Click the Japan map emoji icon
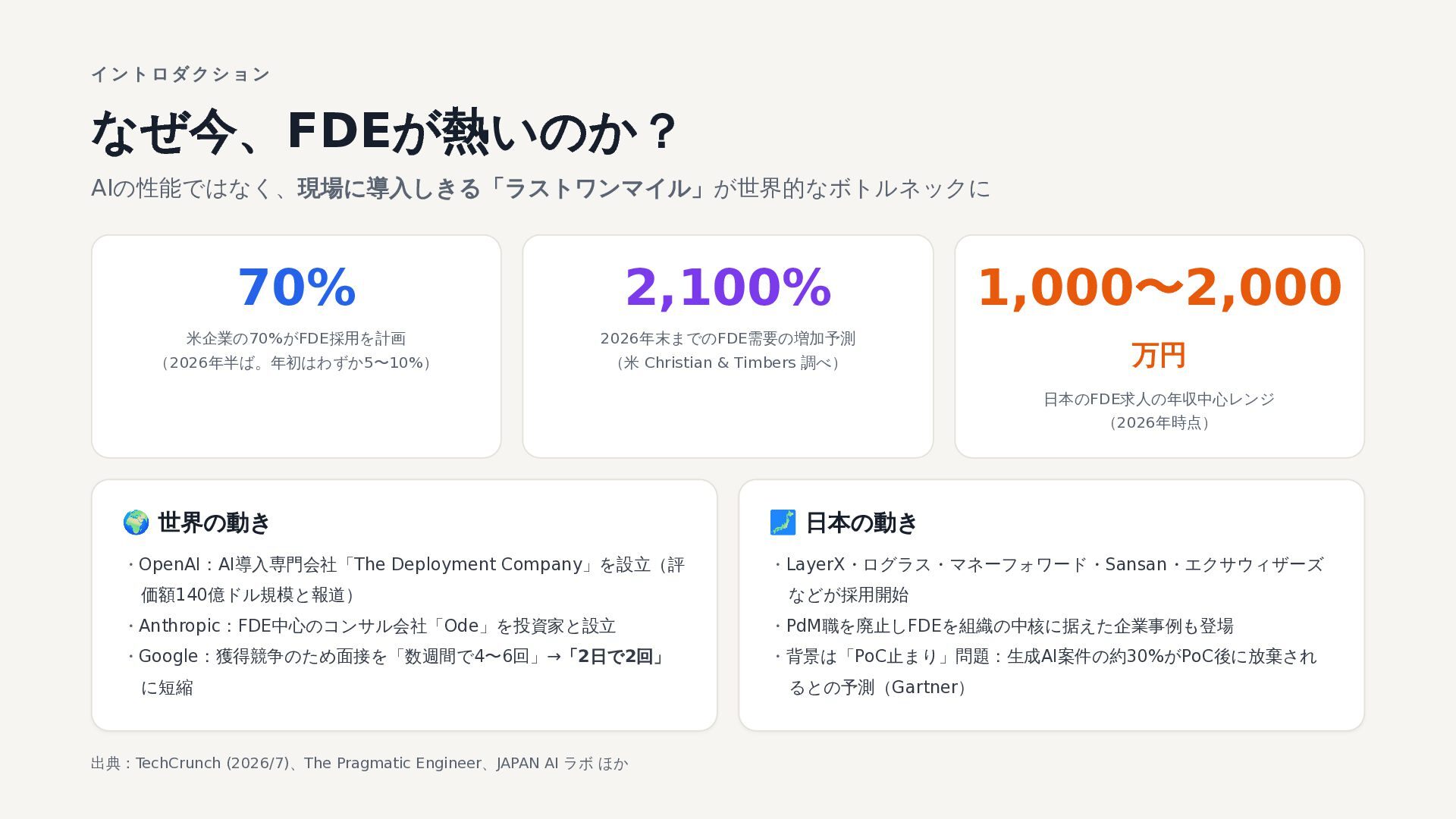1456x819 pixels. (783, 522)
